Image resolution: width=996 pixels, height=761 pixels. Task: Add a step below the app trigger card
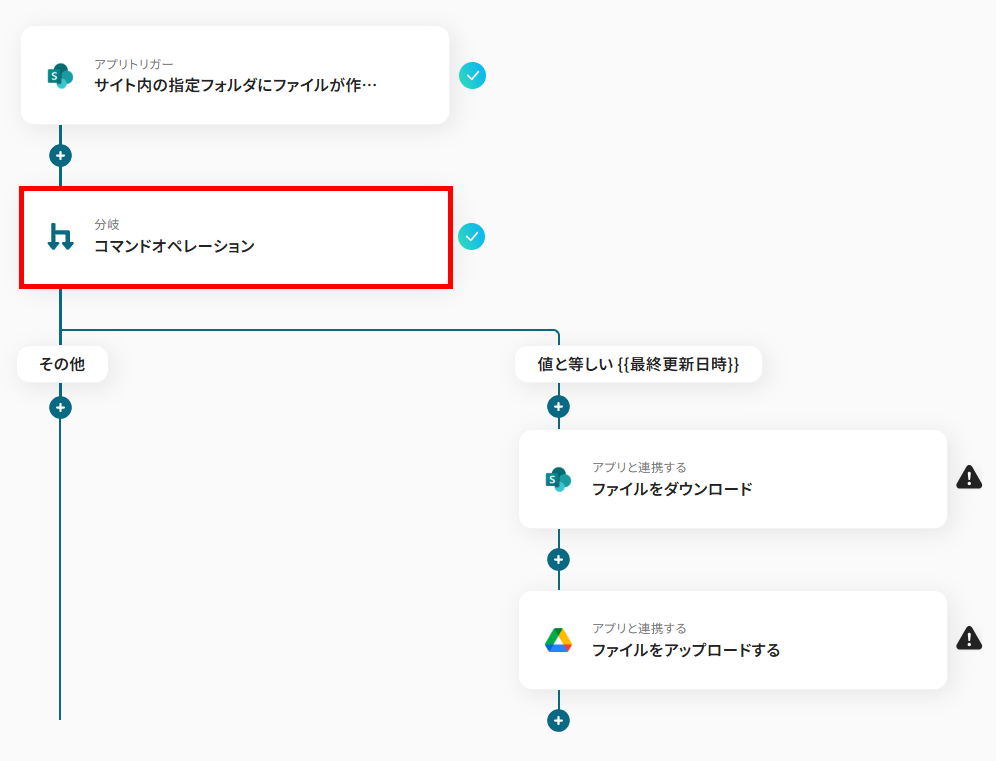coord(60,156)
